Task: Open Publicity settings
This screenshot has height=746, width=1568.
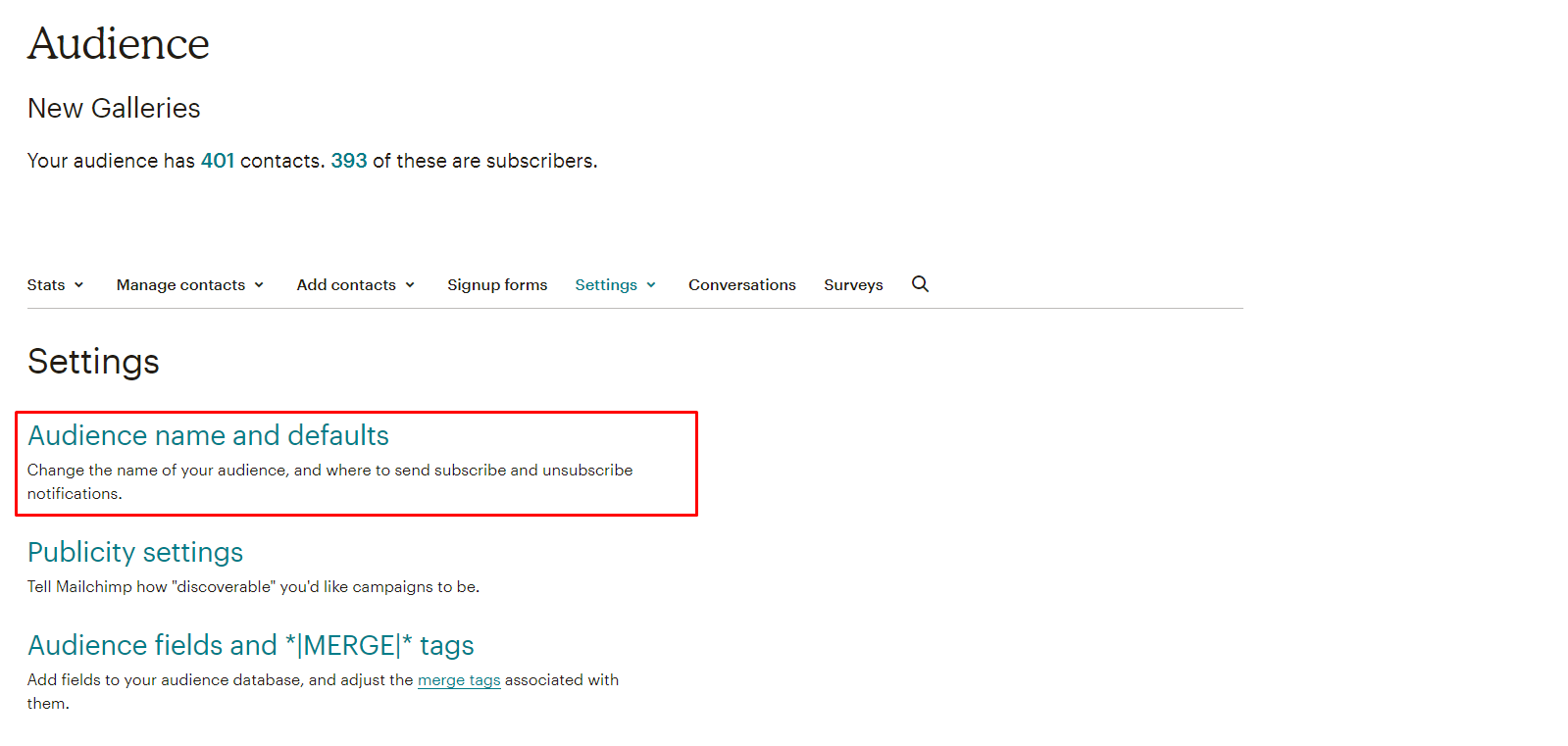Action: 135,552
